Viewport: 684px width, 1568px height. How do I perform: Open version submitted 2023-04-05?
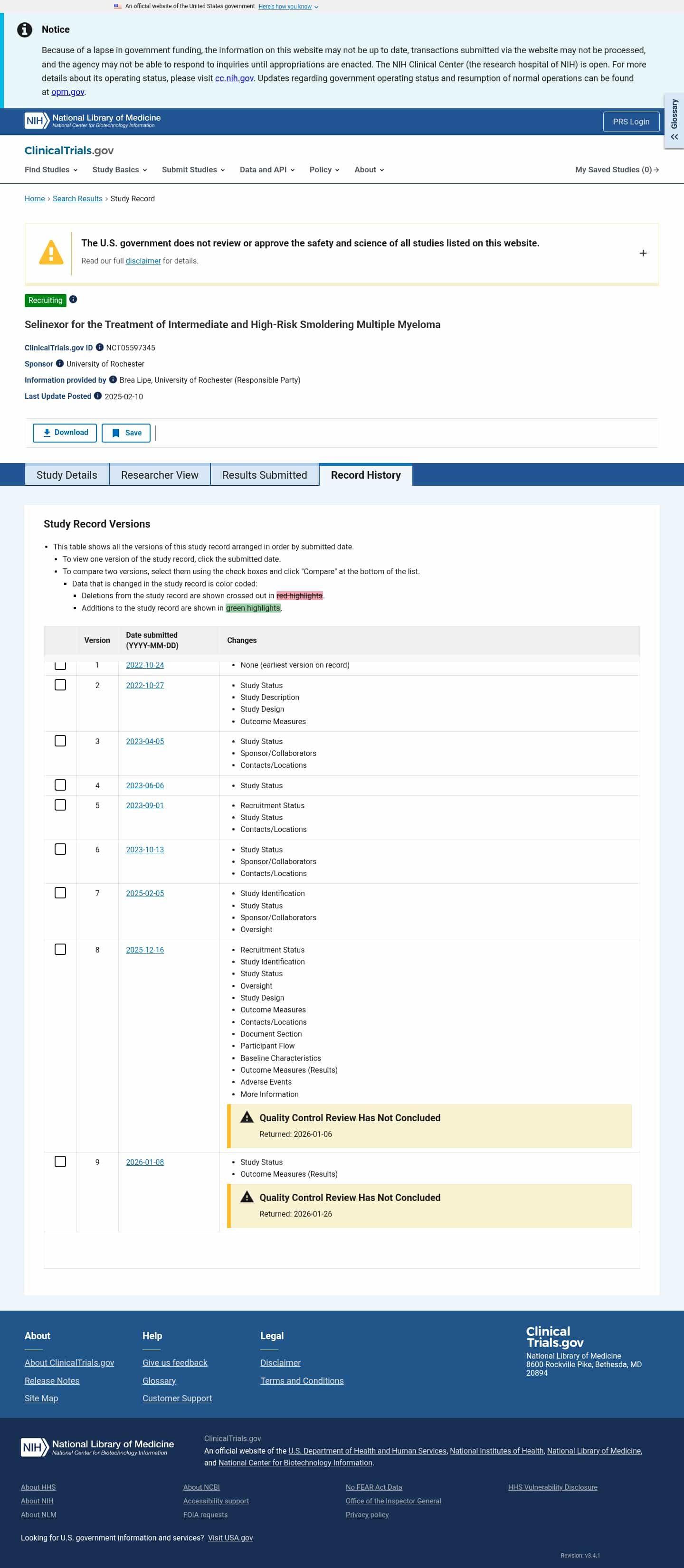tap(145, 741)
